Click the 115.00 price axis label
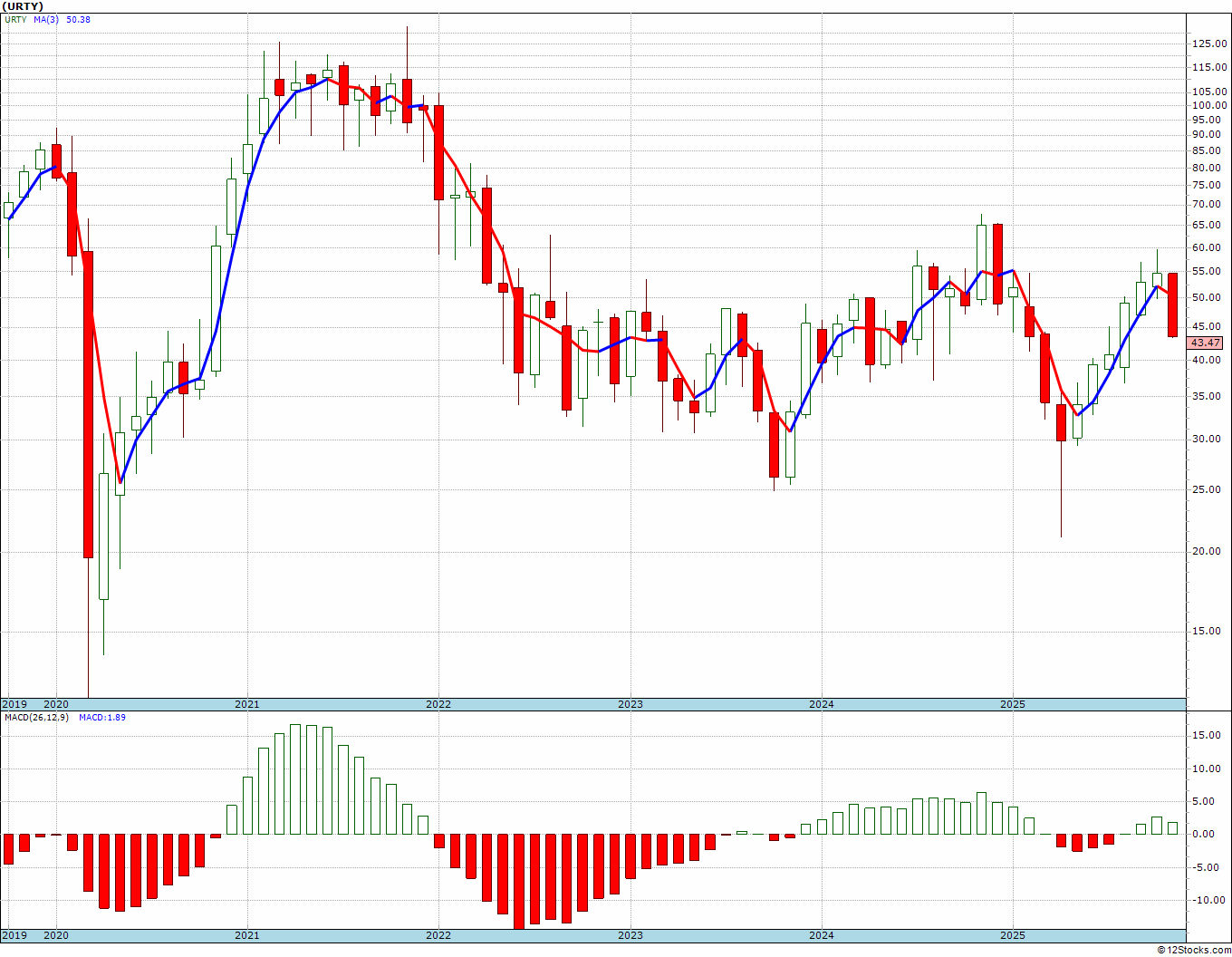This screenshot has width=1232, height=957. [x=1209, y=67]
